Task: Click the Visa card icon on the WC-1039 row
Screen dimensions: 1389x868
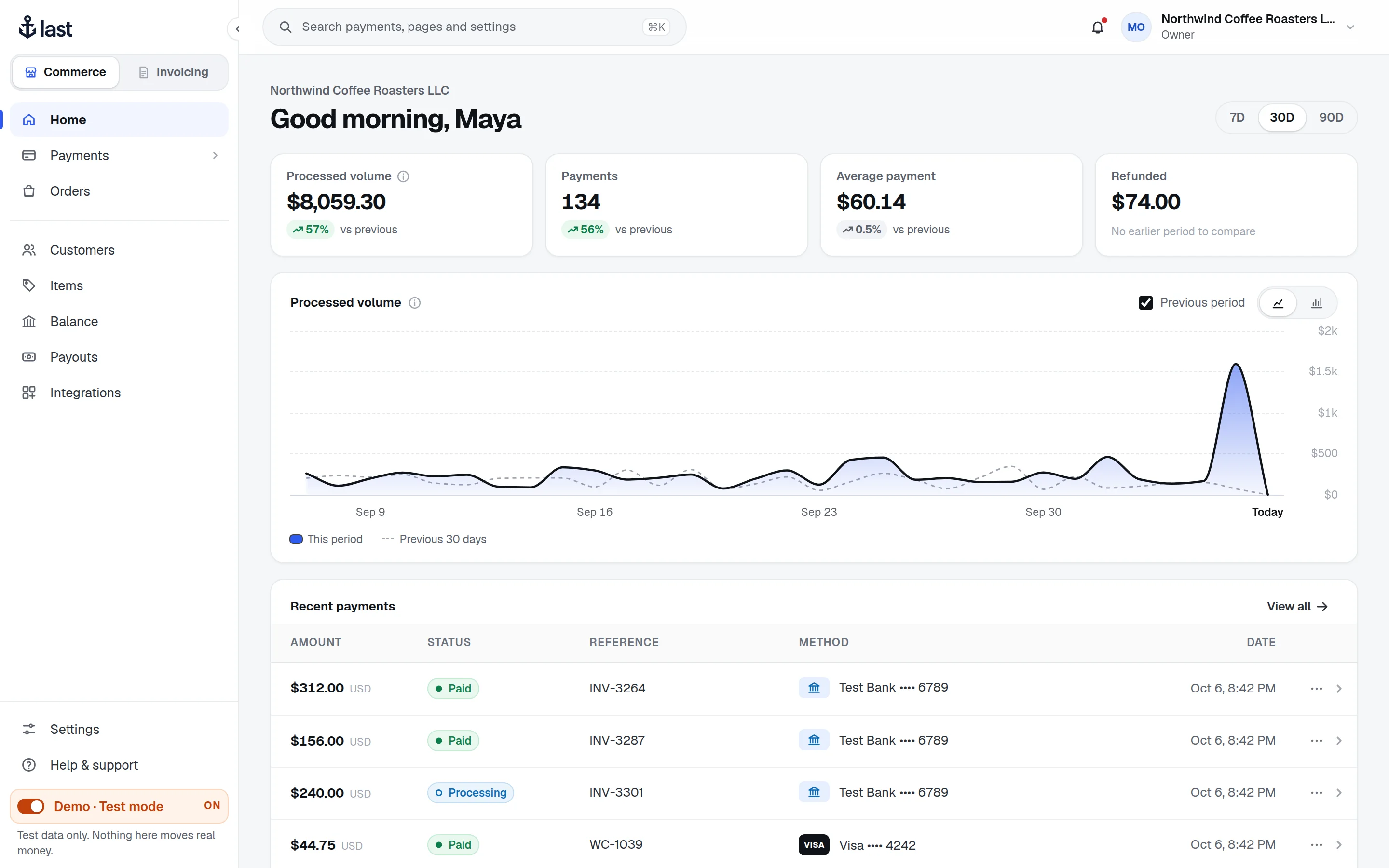Action: click(814, 844)
